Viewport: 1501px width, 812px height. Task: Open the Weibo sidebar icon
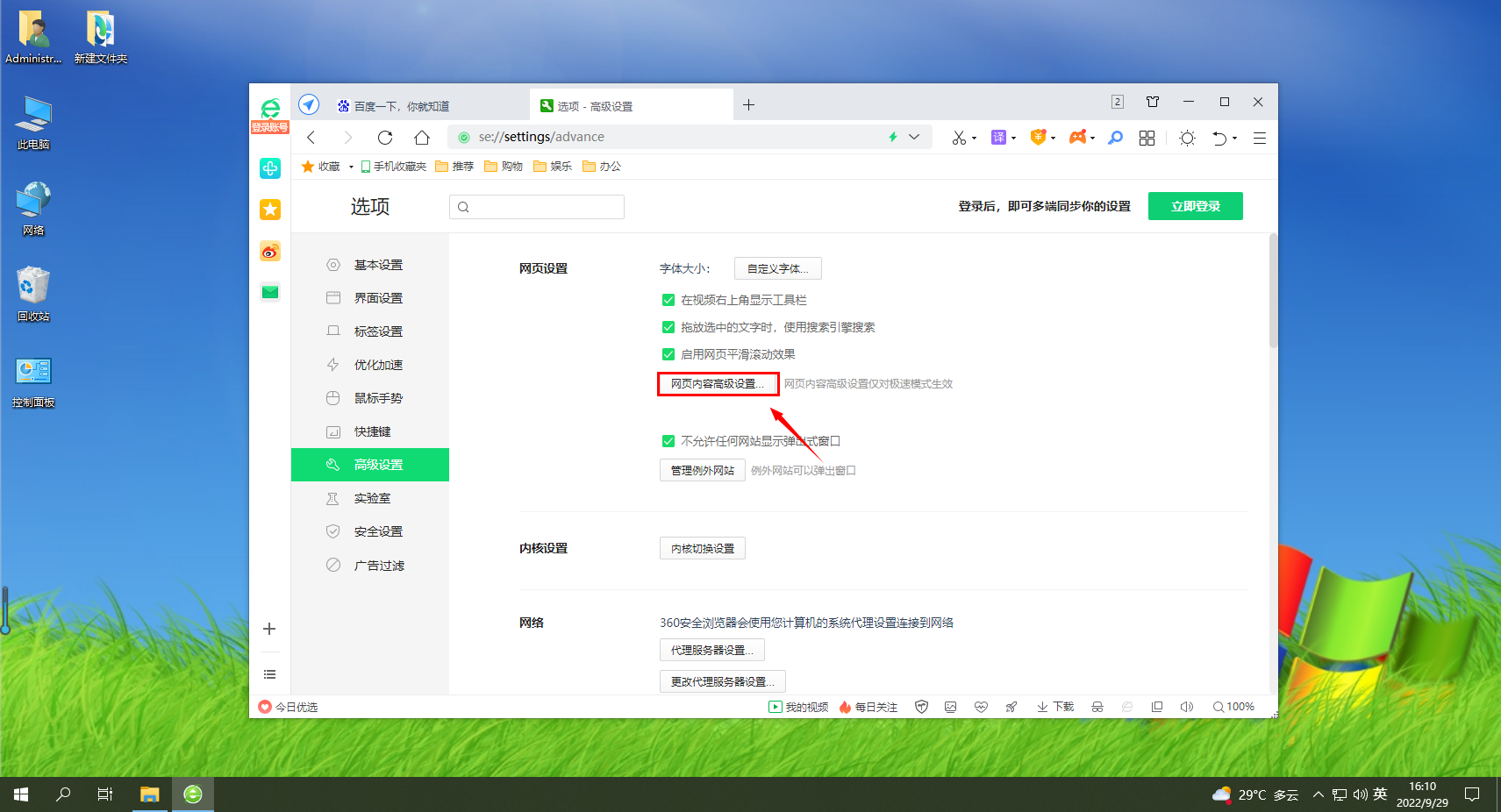[x=270, y=252]
